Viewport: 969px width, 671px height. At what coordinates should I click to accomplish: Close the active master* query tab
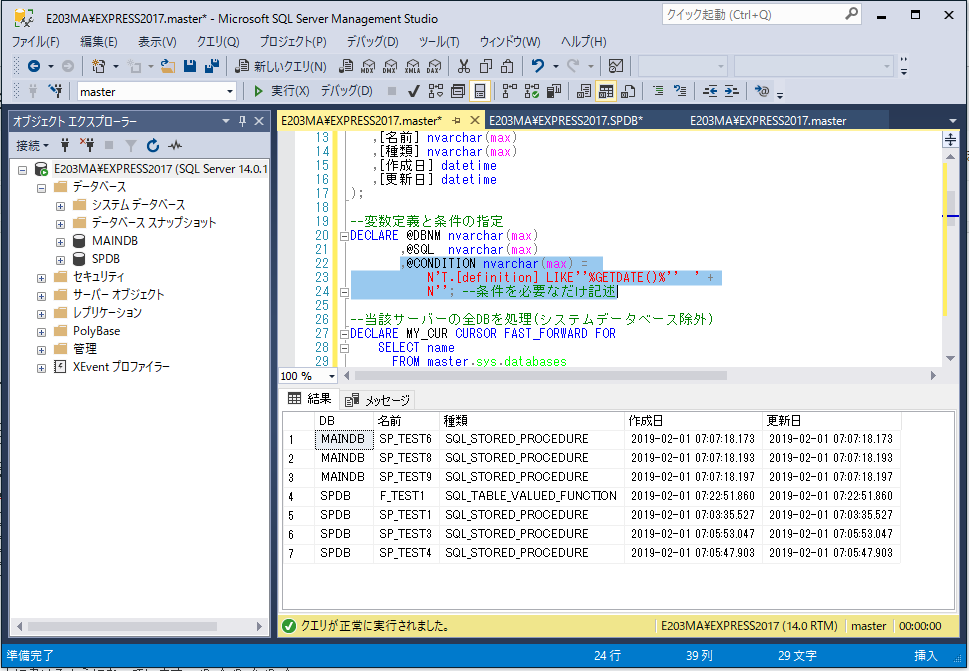475,120
